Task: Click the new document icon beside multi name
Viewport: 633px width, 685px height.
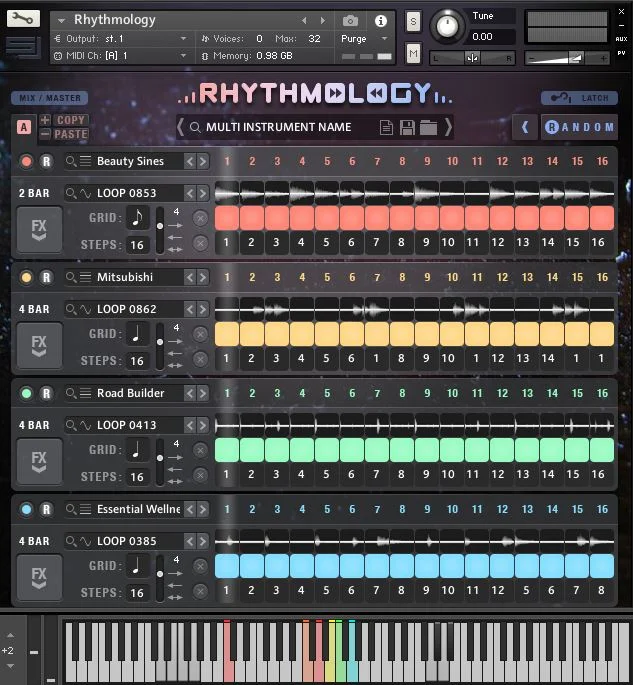Action: [x=386, y=128]
